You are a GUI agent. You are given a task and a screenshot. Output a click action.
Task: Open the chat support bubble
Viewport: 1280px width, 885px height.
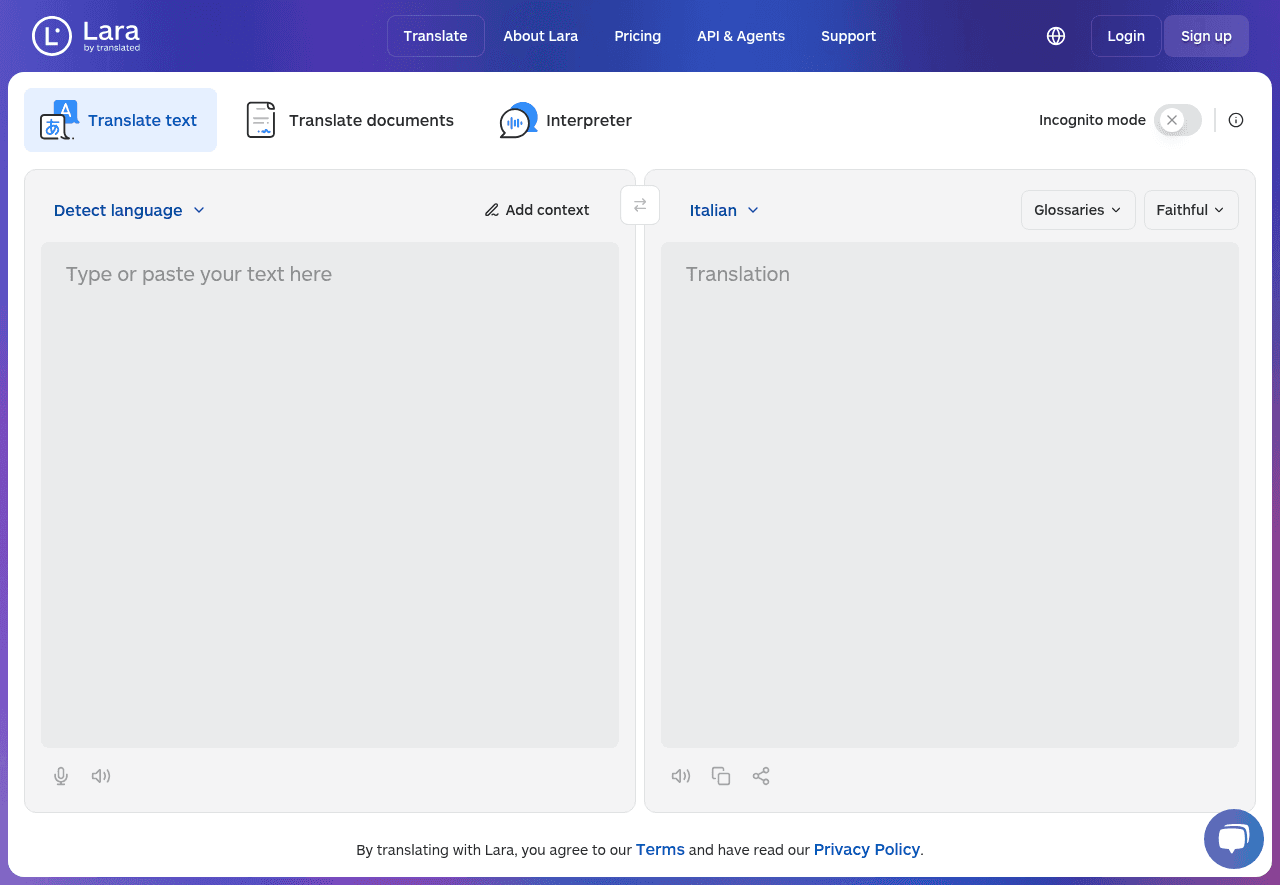pyautogui.click(x=1233, y=838)
